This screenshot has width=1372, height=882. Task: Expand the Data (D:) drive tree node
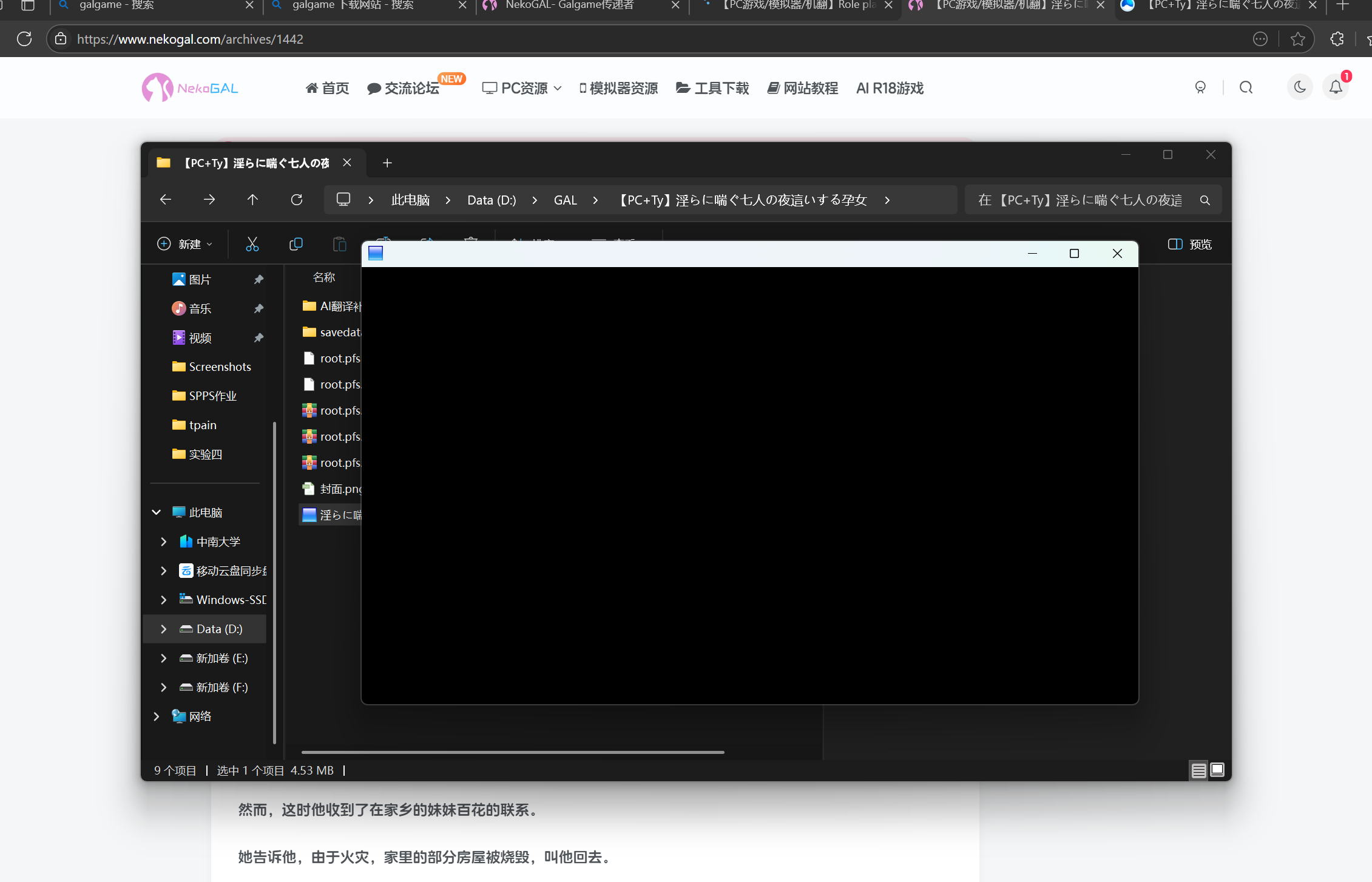(x=163, y=629)
